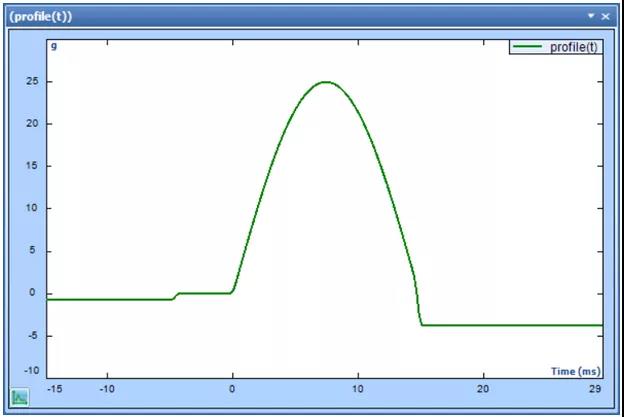Click the 15 tick on the Y-axis
624x417 pixels.
pos(32,166)
